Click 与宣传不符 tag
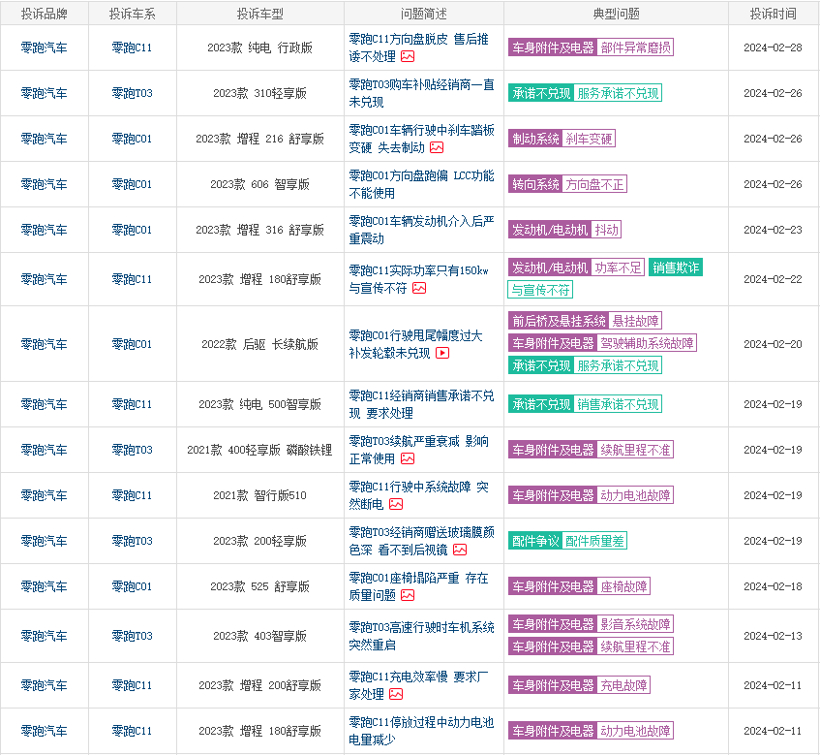Screen dimensions: 820x755 540,290
